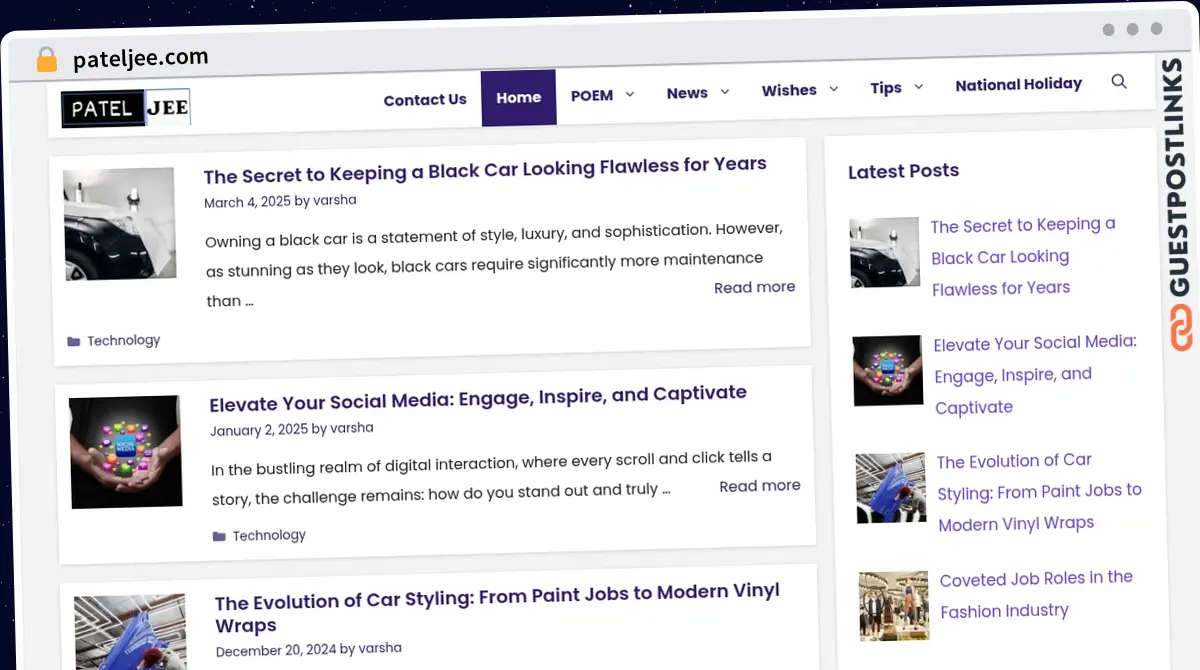Click the folder icon beside second Technology label
This screenshot has width=1200, height=670.
(x=219, y=536)
